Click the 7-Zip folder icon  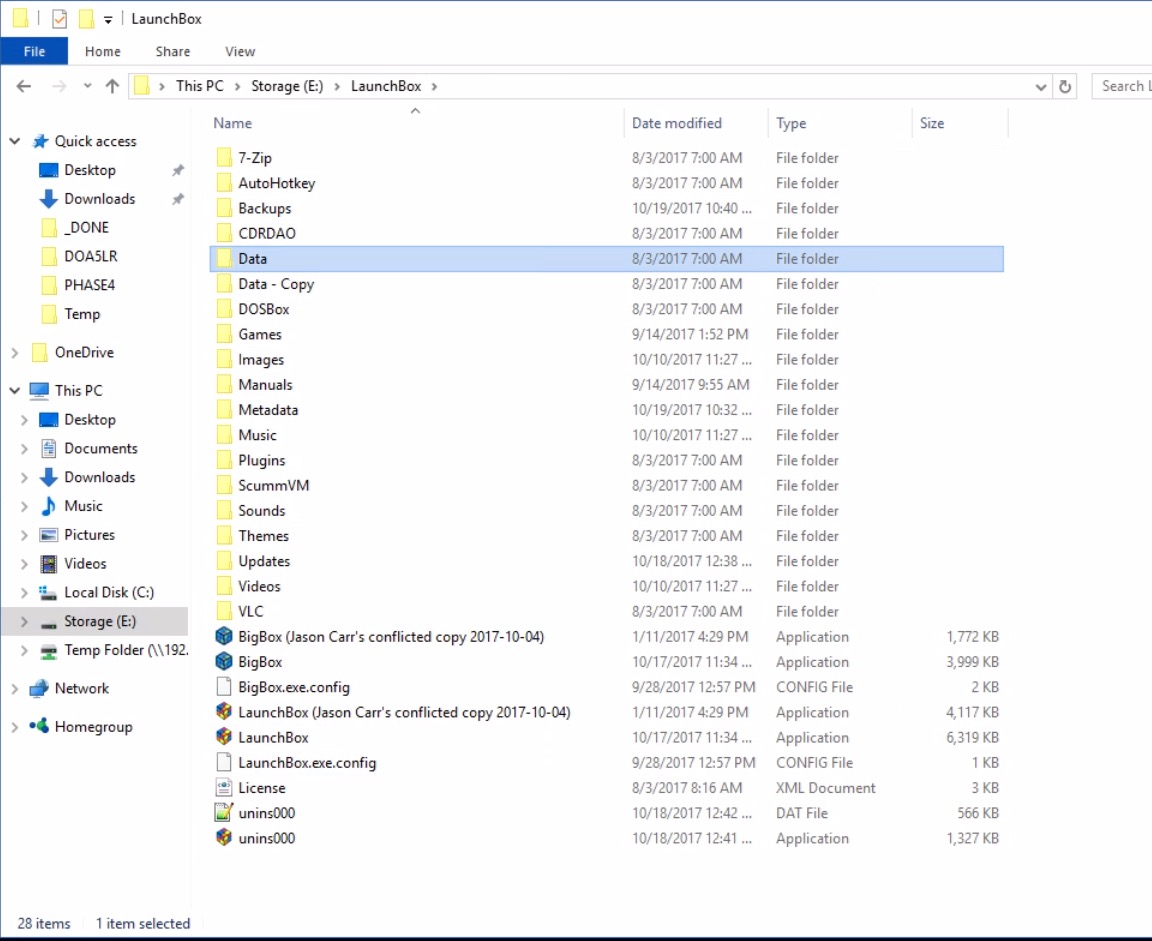coord(224,157)
